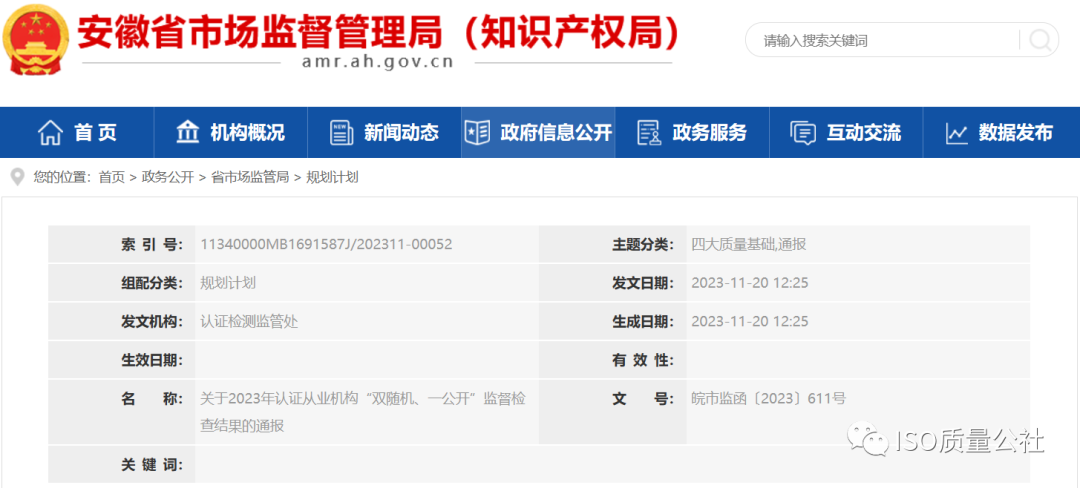Click the document icon beside 政务服务
This screenshot has height=488, width=1080.
(x=648, y=132)
